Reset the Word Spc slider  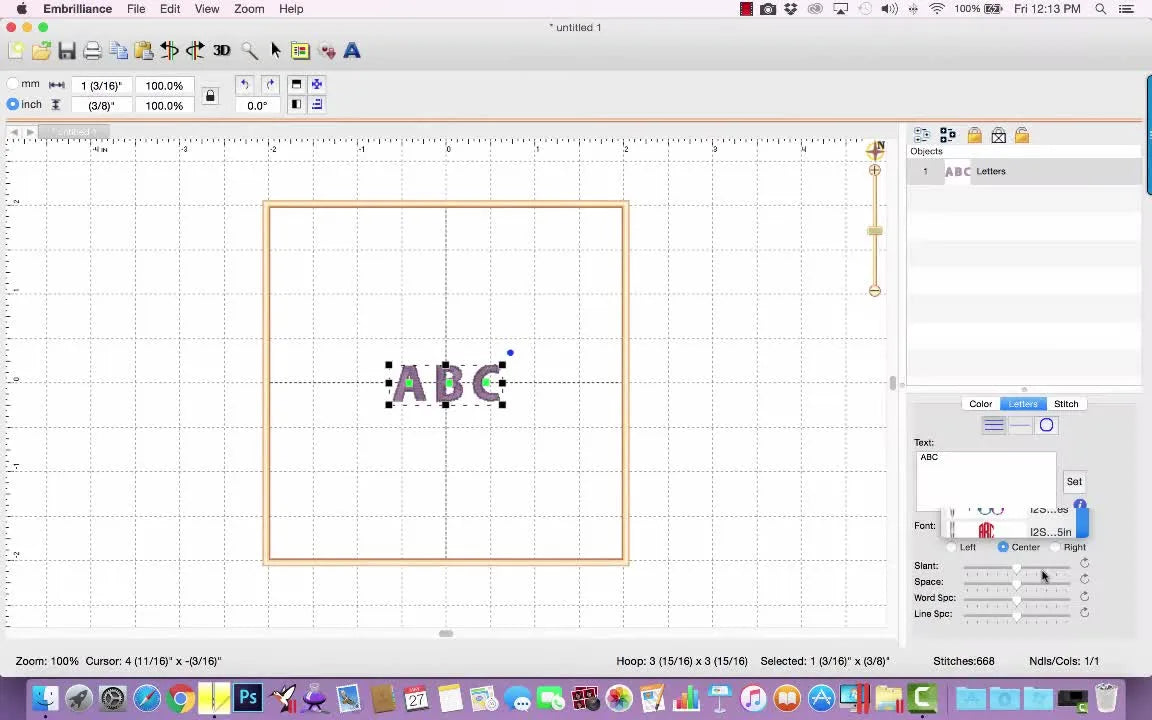(x=1084, y=597)
